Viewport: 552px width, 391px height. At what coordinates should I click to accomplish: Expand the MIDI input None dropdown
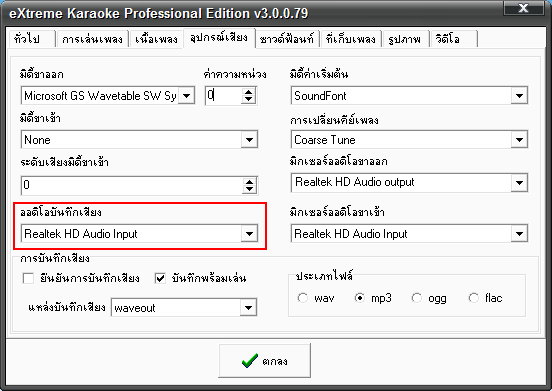(x=249, y=140)
